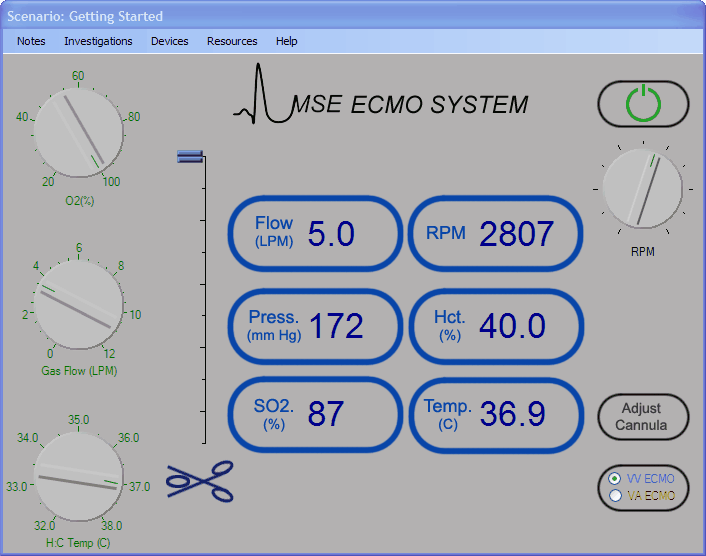The height and width of the screenshot is (556, 706).
Task: Click the green power button icon
Action: point(643,104)
